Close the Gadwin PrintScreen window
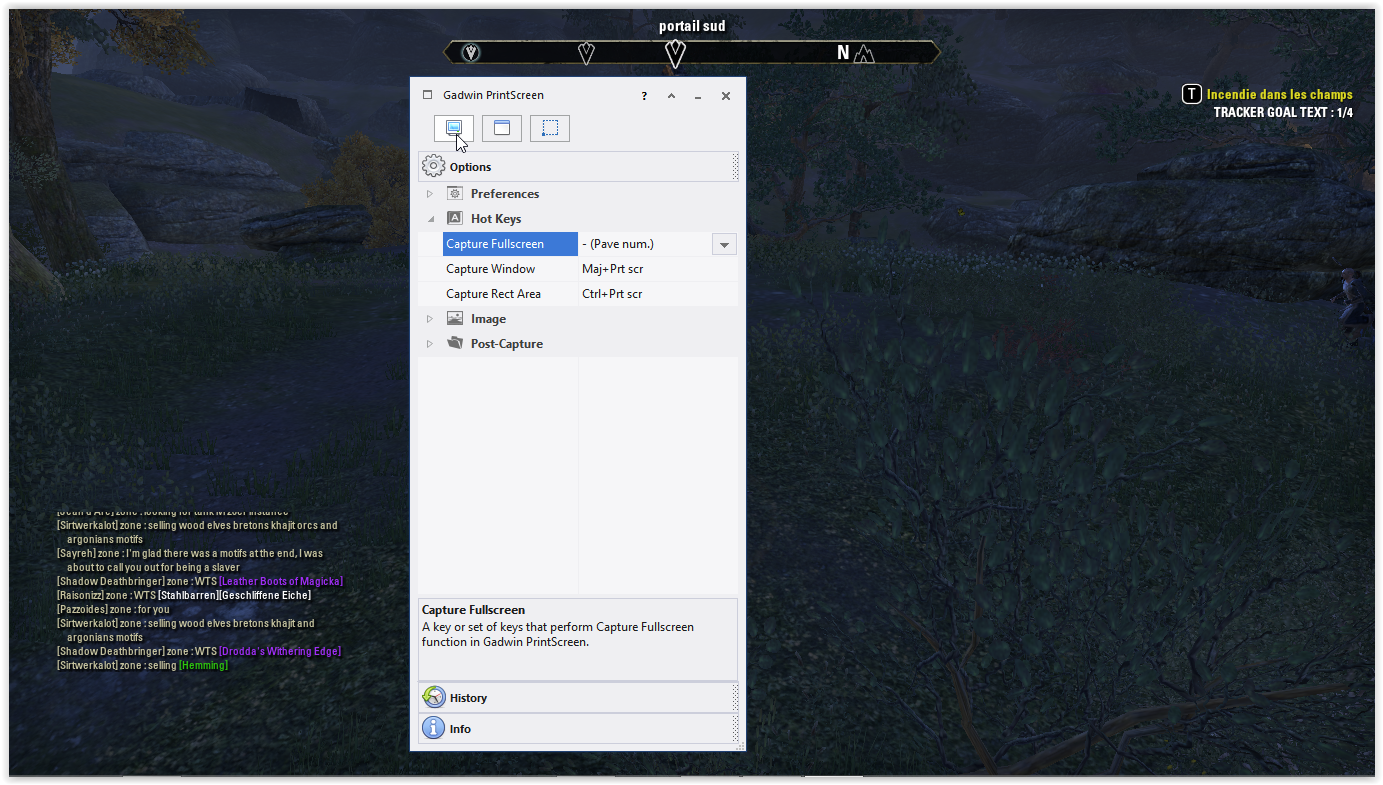 point(726,96)
